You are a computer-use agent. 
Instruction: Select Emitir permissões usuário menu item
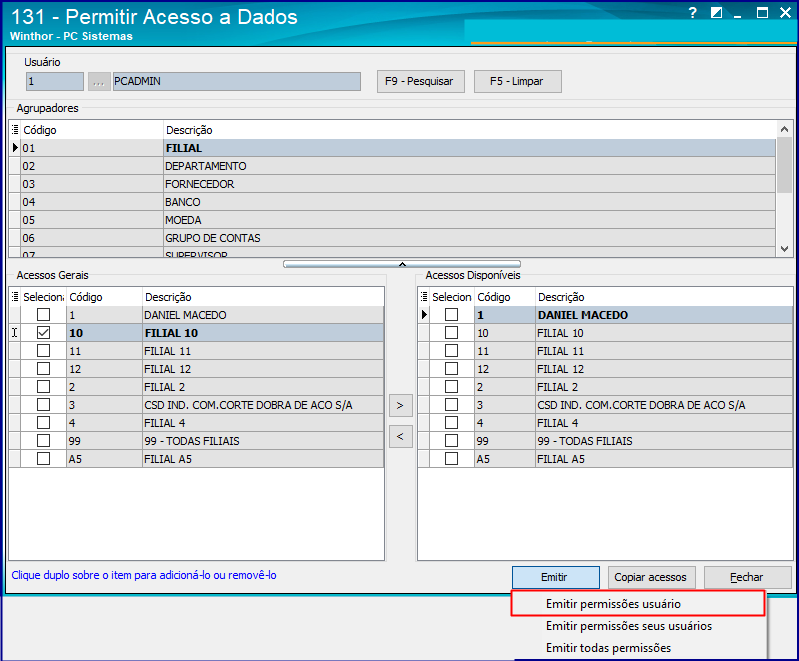[638, 604]
